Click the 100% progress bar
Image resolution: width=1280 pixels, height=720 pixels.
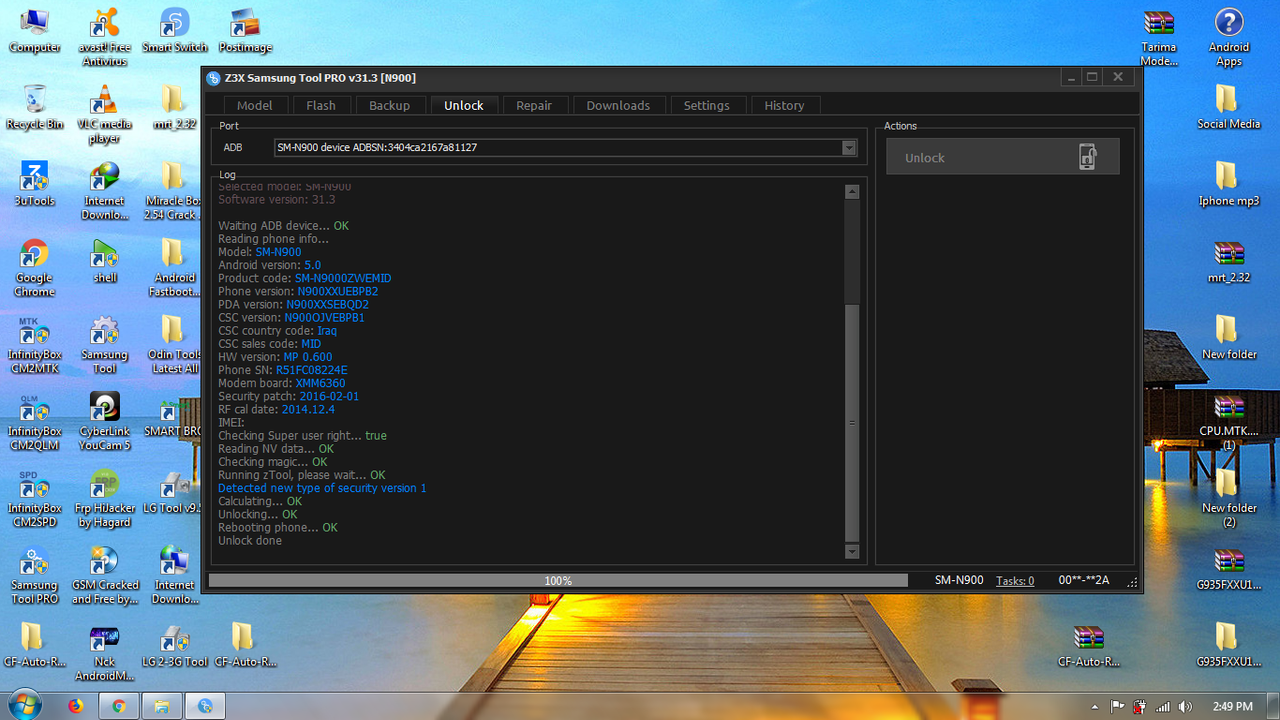coord(558,581)
